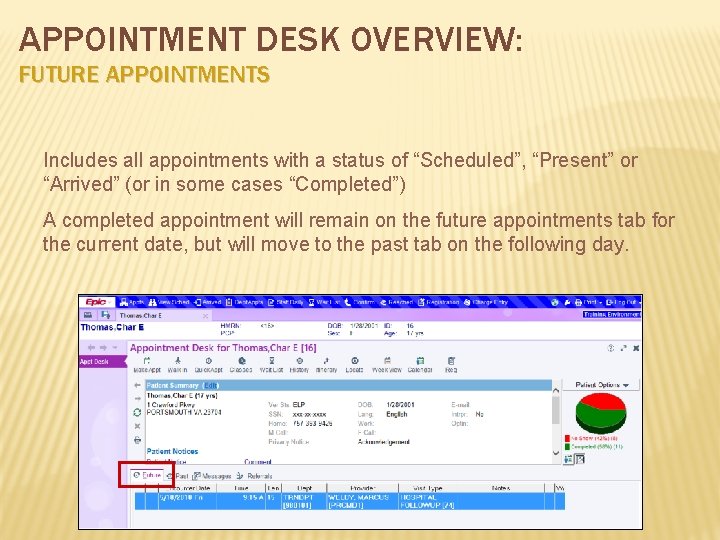Image resolution: width=720 pixels, height=540 pixels.
Task: Click the Log Out button
Action: [x=622, y=303]
